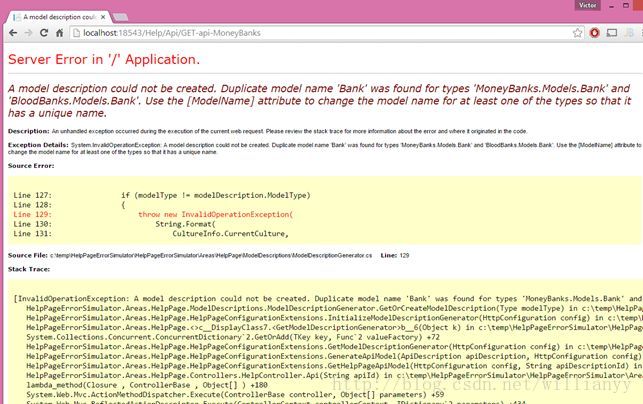Click the page icon in address bar
643x404 pixels.
(x=76, y=33)
